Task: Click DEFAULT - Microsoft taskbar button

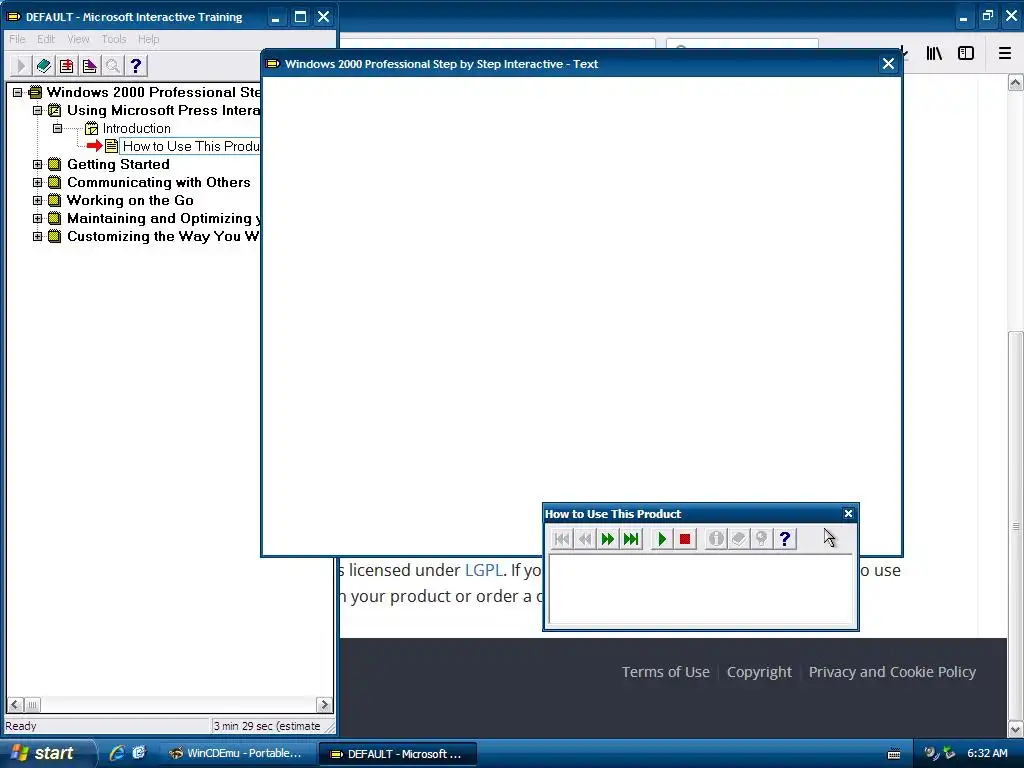Action: tap(397, 754)
